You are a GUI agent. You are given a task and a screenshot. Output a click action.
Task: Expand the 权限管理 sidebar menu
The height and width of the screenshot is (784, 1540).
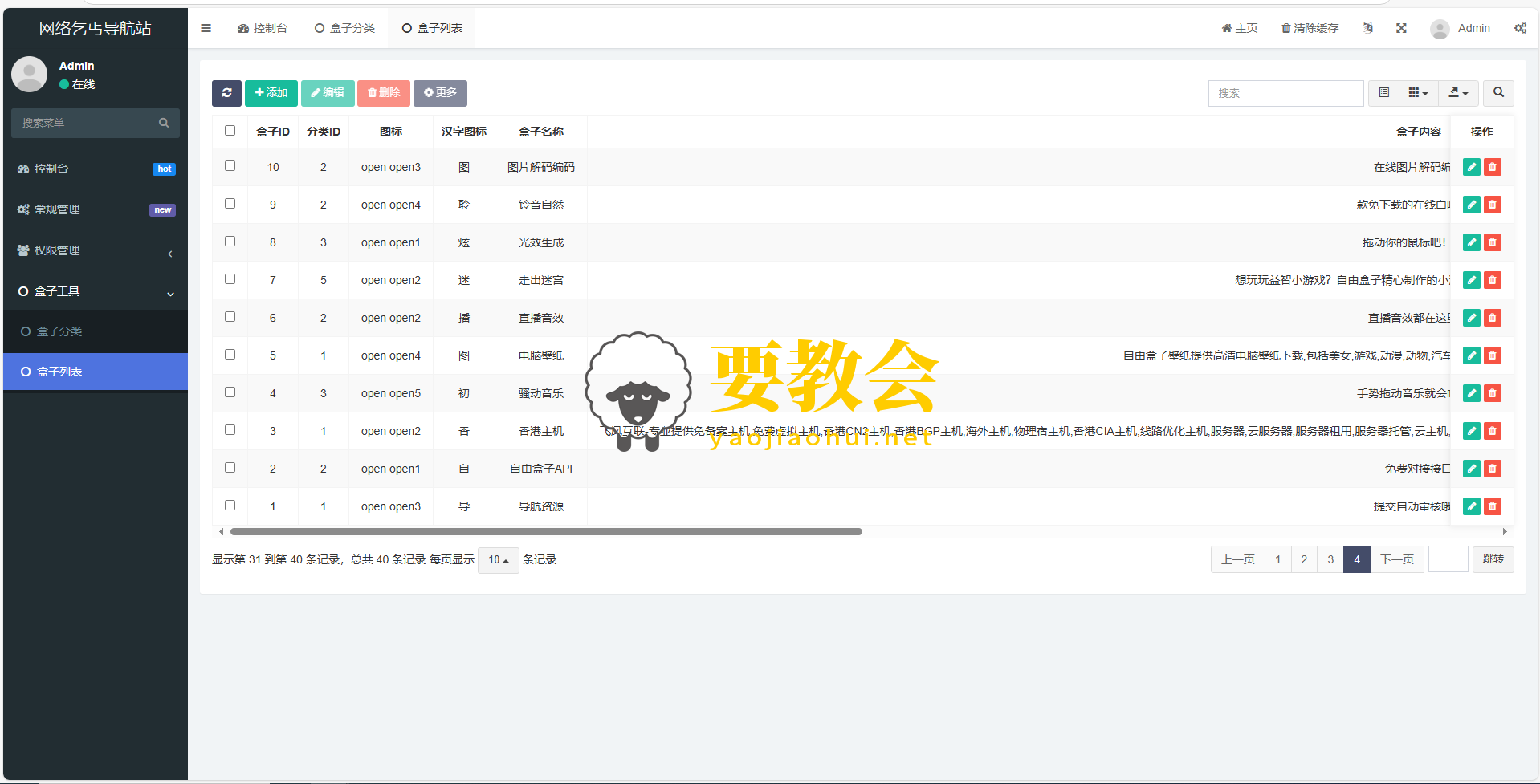tap(96, 250)
